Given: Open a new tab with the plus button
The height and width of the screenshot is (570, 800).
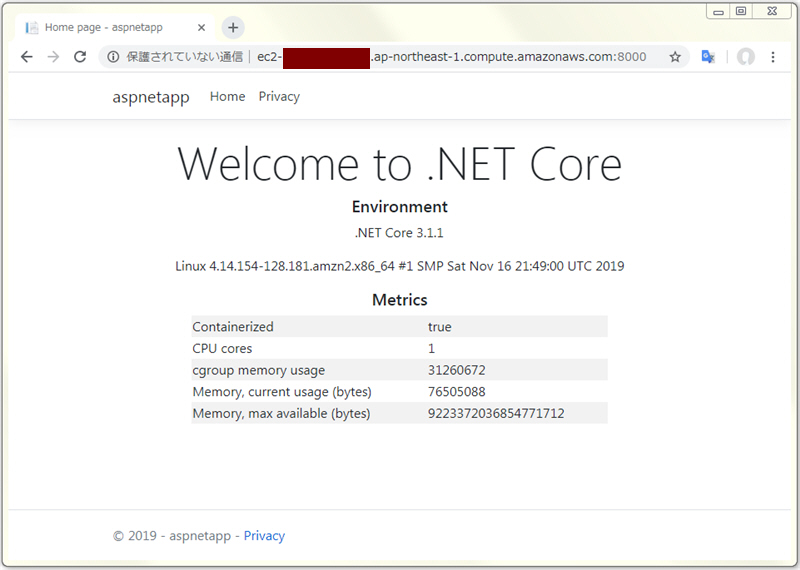Looking at the screenshot, I should click(233, 28).
